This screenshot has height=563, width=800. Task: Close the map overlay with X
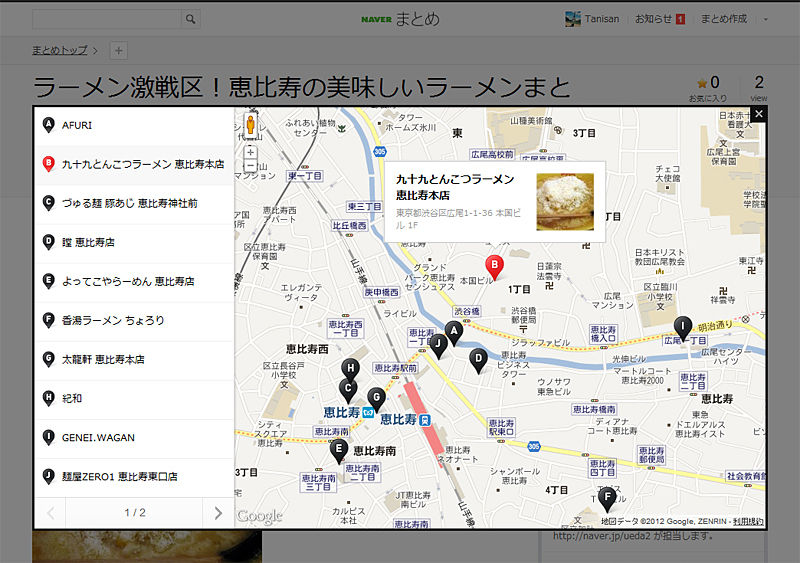point(759,114)
